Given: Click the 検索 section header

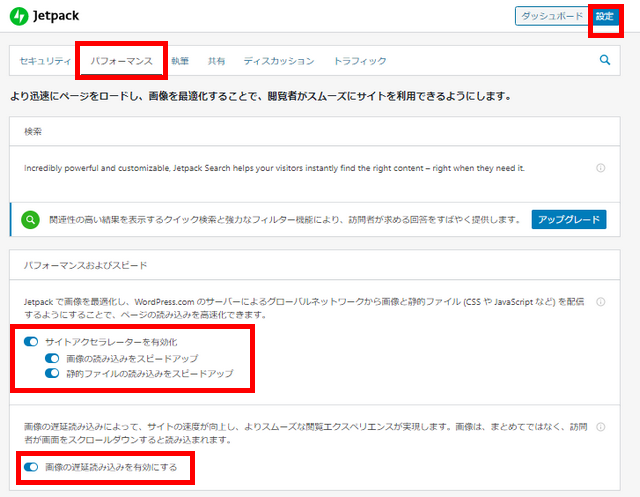Looking at the screenshot, I should click(x=315, y=131).
